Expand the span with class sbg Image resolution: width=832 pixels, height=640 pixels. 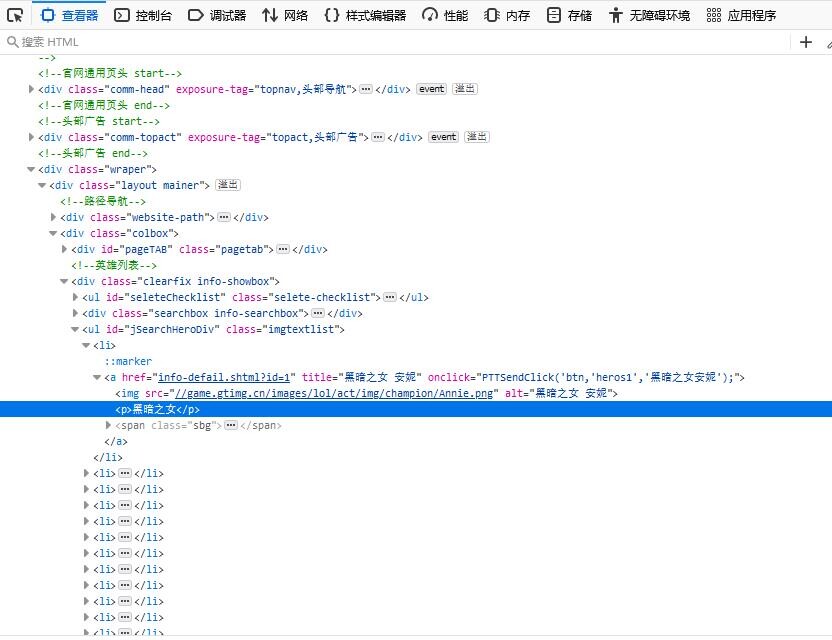[109, 425]
